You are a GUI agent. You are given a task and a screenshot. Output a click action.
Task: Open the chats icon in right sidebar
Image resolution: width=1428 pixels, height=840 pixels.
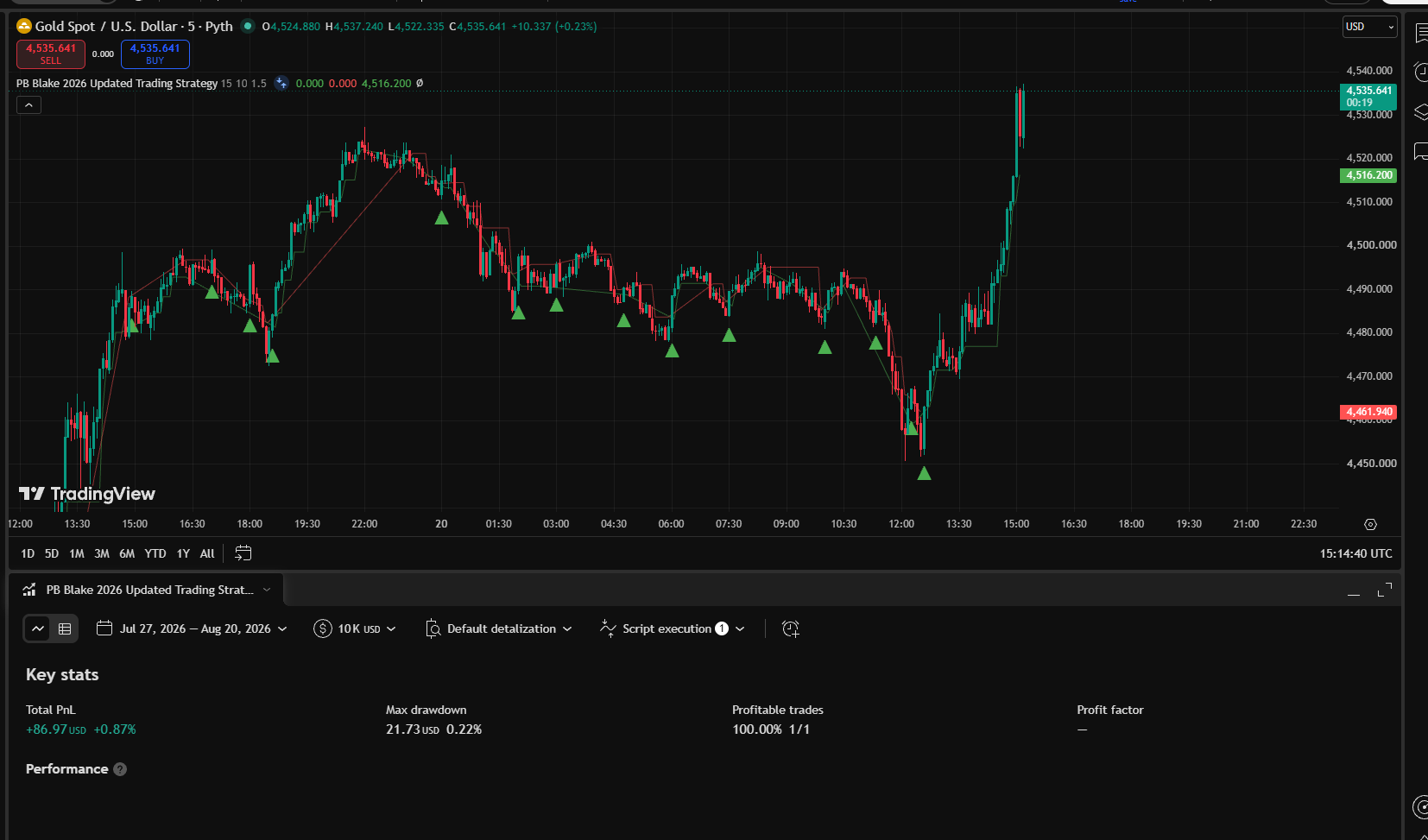[1420, 152]
